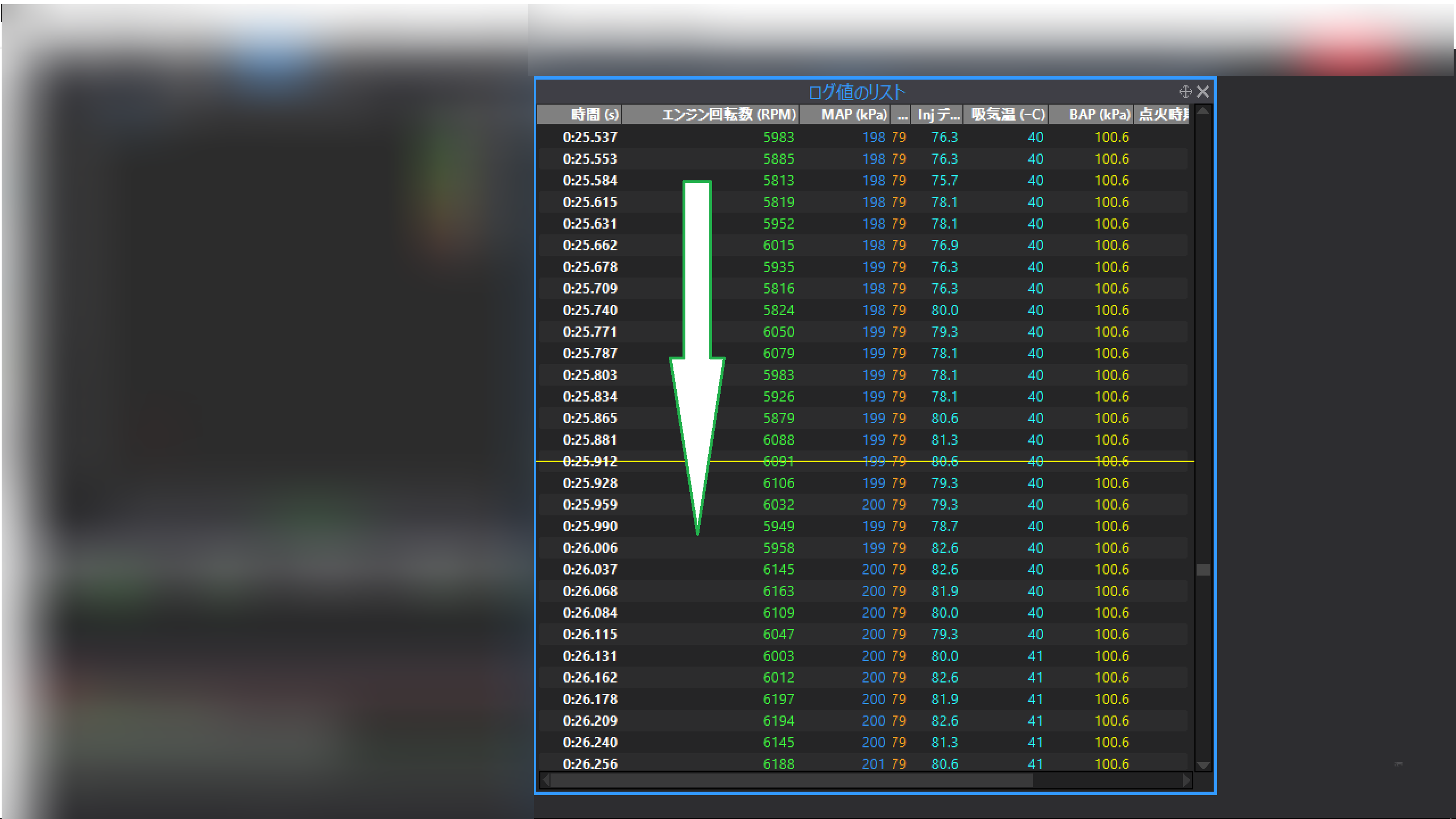Click the vertical scrollbar down arrow
Viewport: 1456px width, 819px height.
click(1202, 765)
